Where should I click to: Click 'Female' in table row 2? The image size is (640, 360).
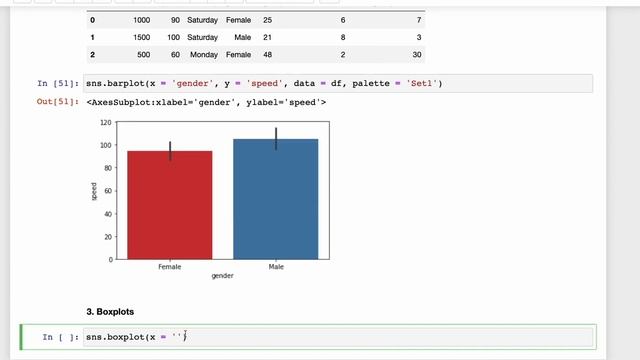(x=238, y=55)
